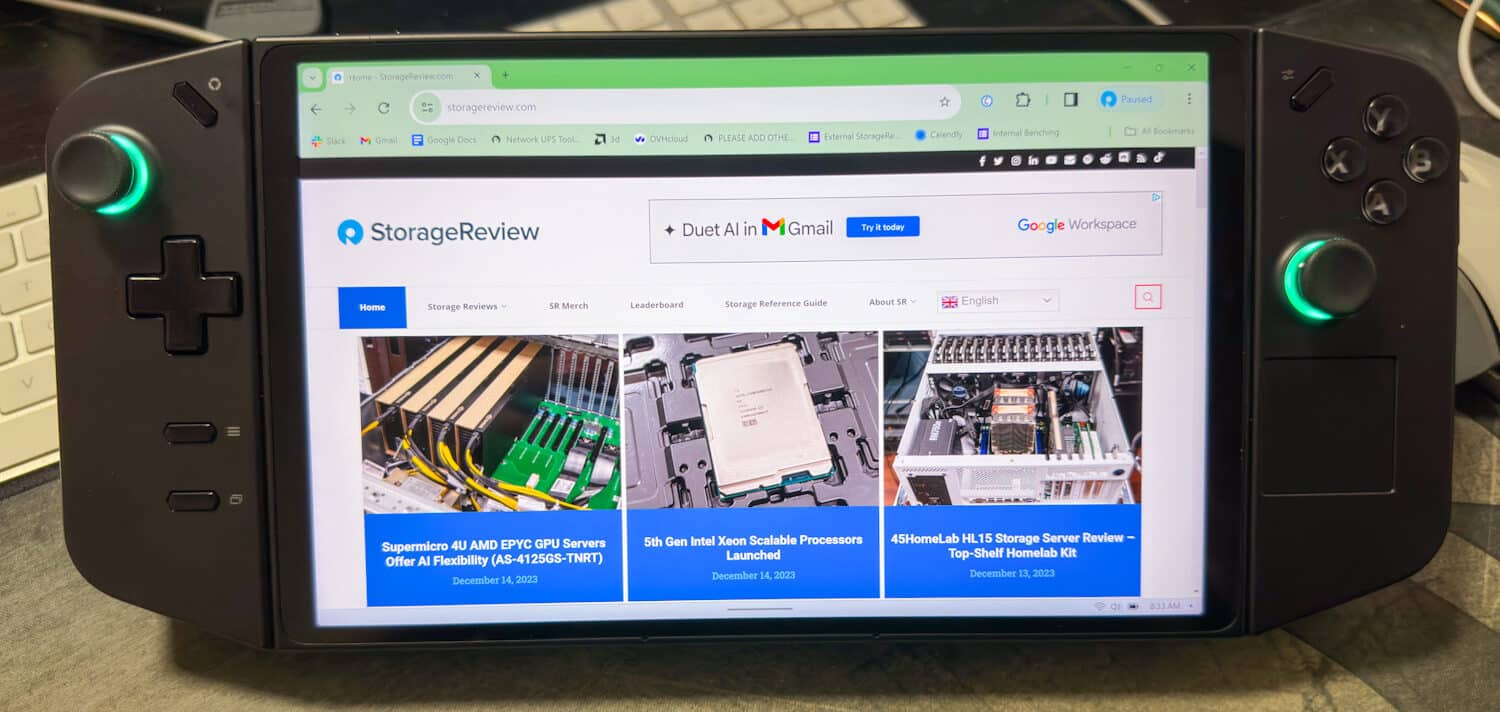Image resolution: width=1500 pixels, height=712 pixels.
Task: Select the Home menu item
Action: click(372, 307)
